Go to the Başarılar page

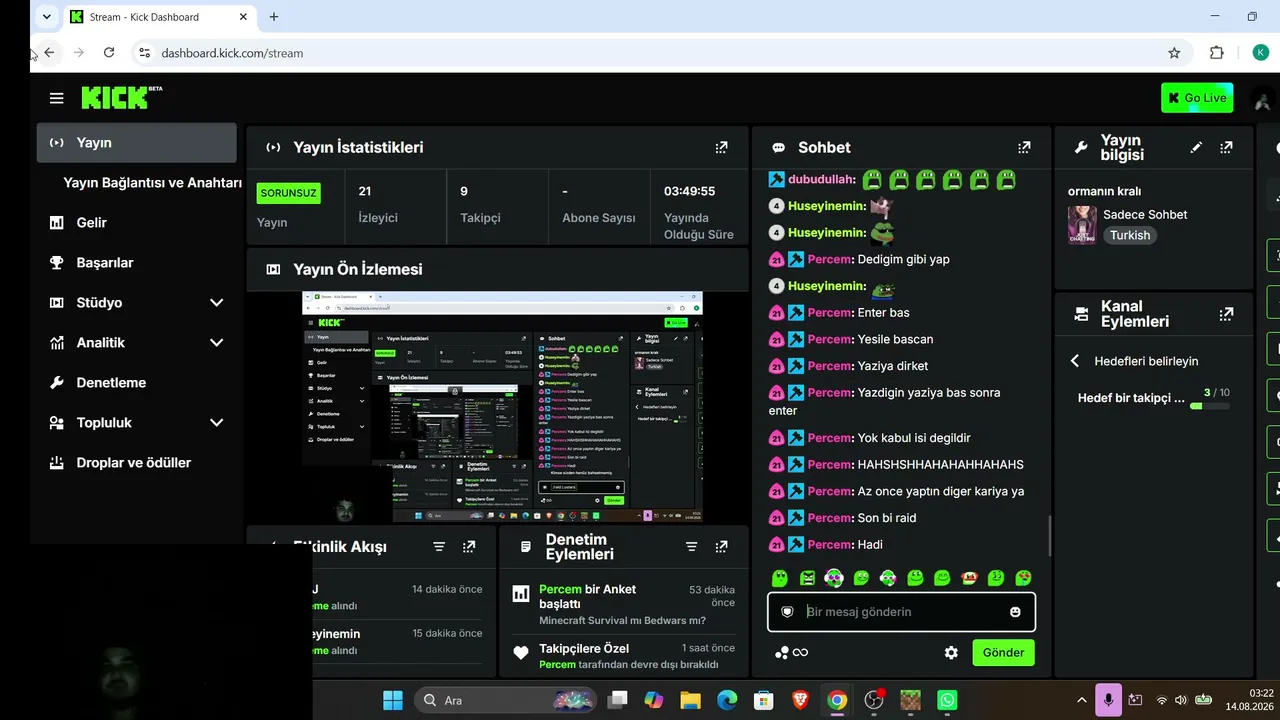(137, 263)
